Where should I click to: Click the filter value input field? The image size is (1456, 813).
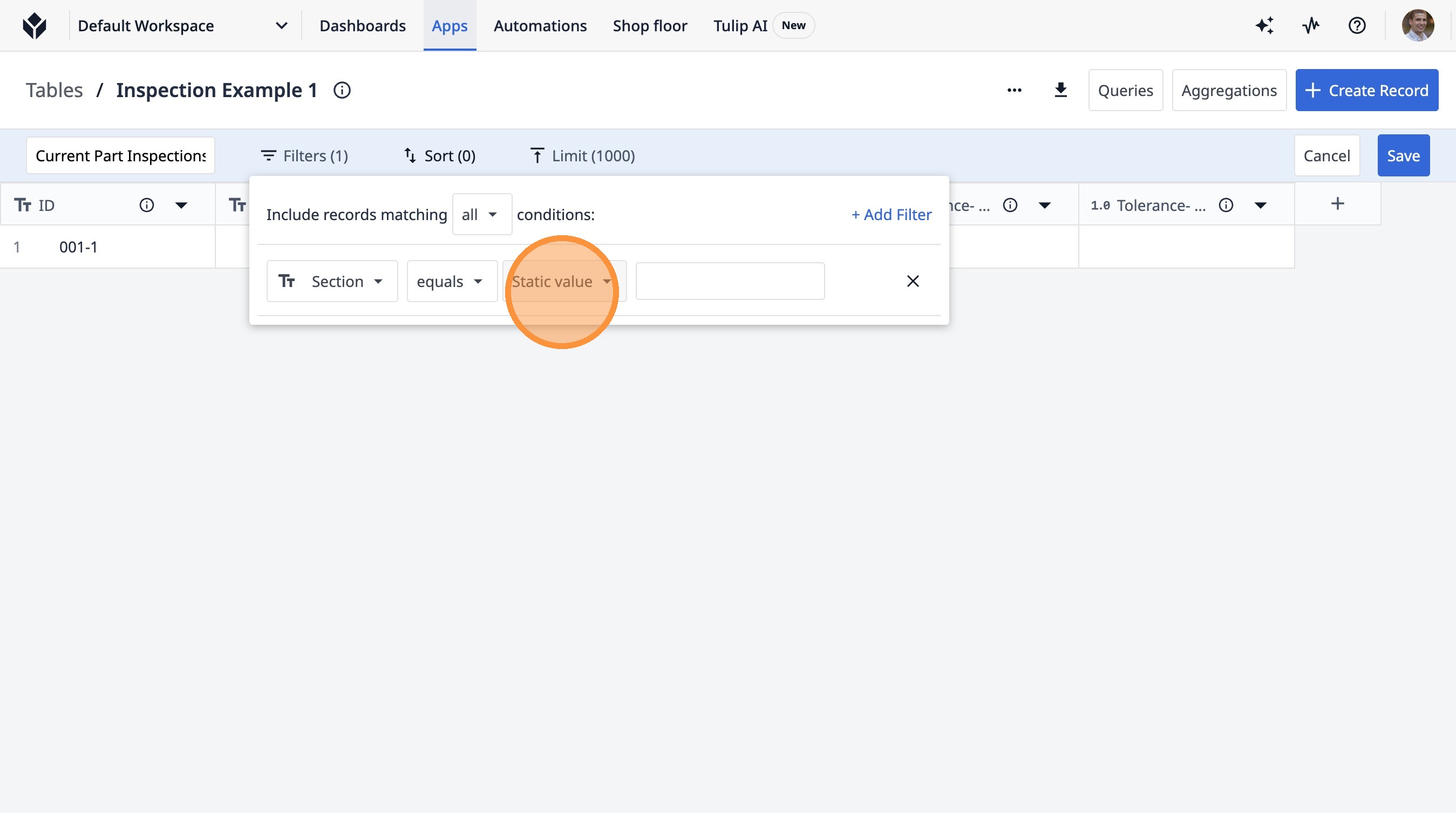coord(729,282)
